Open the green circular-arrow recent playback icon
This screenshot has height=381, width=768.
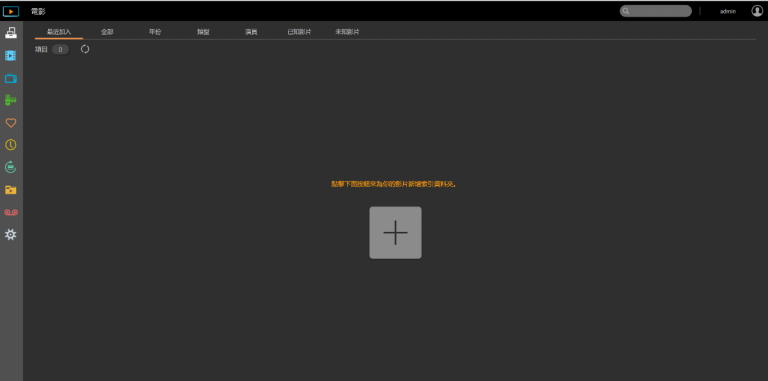point(10,167)
